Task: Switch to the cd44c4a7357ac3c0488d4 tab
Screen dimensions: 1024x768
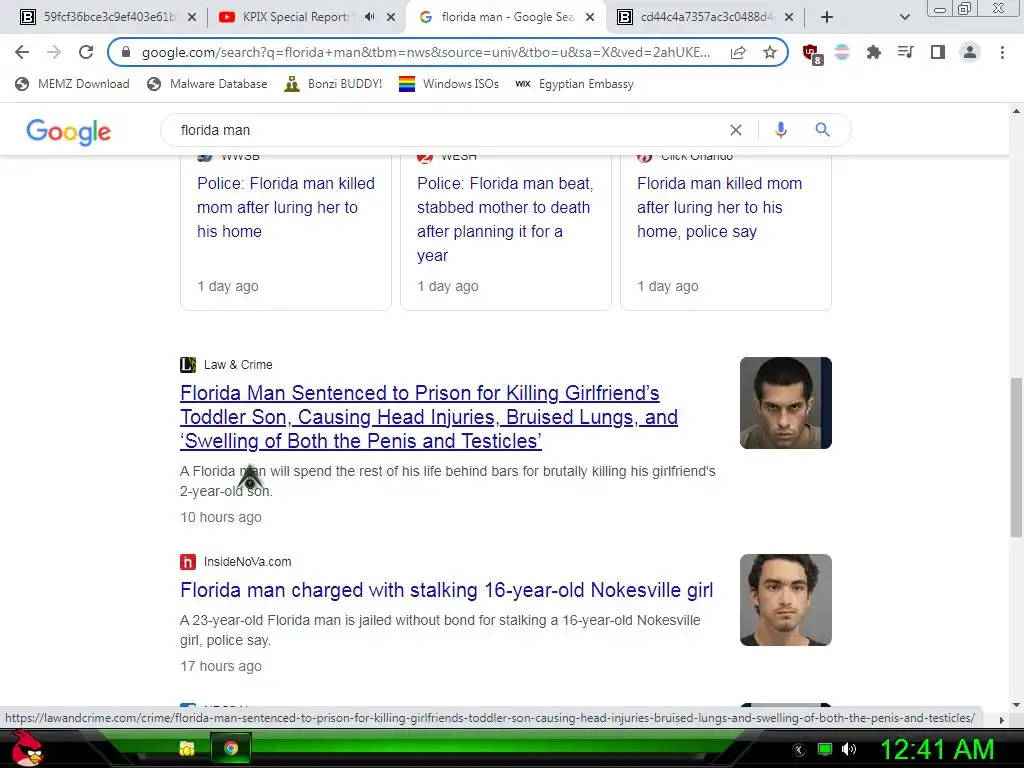Action: pos(704,17)
